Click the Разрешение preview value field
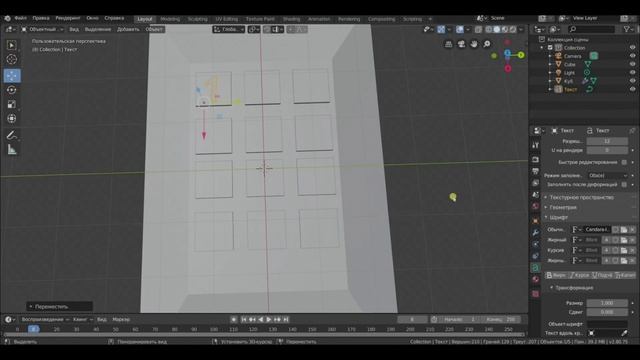The height and width of the screenshot is (360, 640). click(x=607, y=141)
